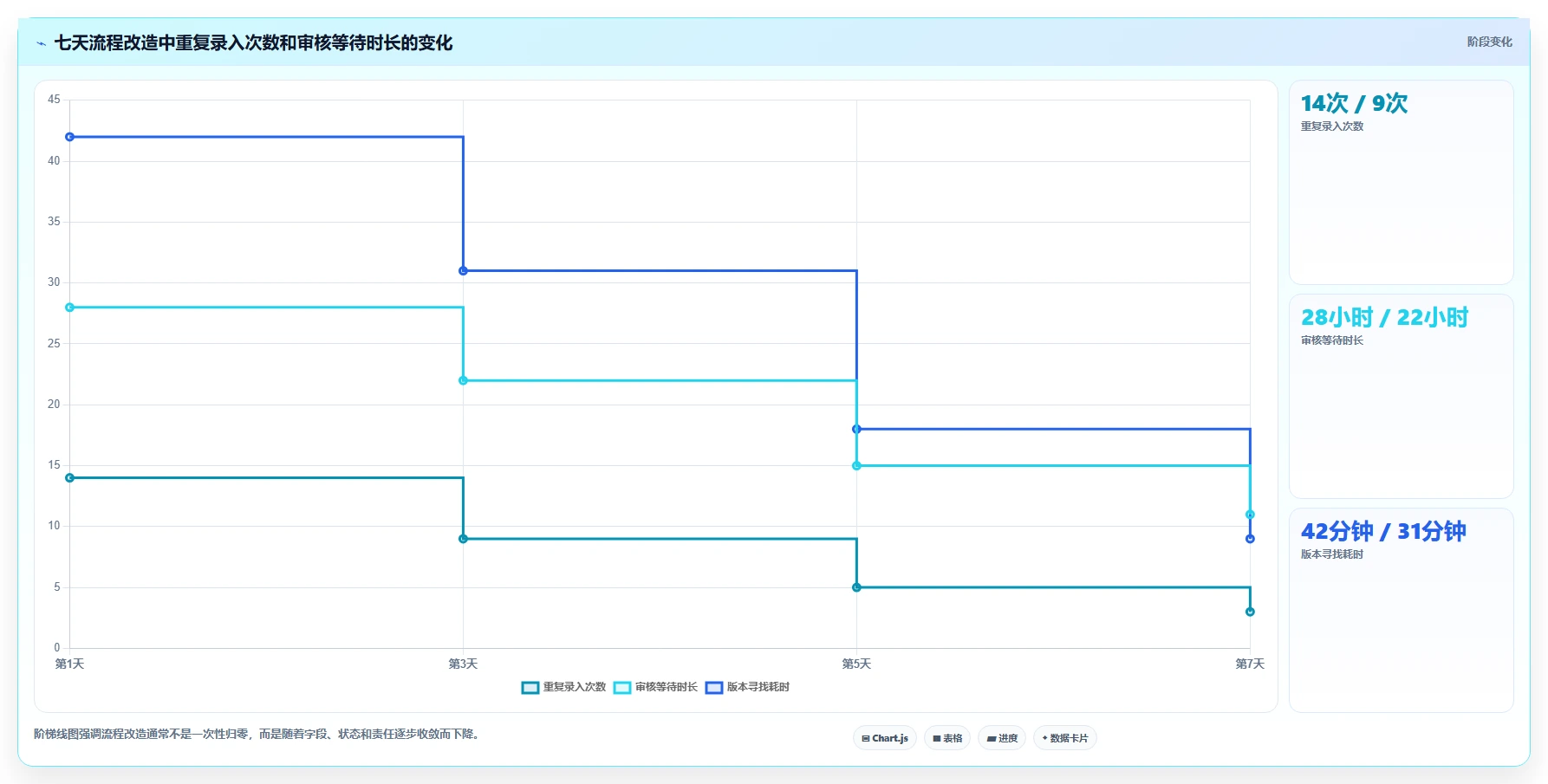Click the 数据卡片 chip
Screen dimensions: 1548x784
click(x=1065, y=738)
